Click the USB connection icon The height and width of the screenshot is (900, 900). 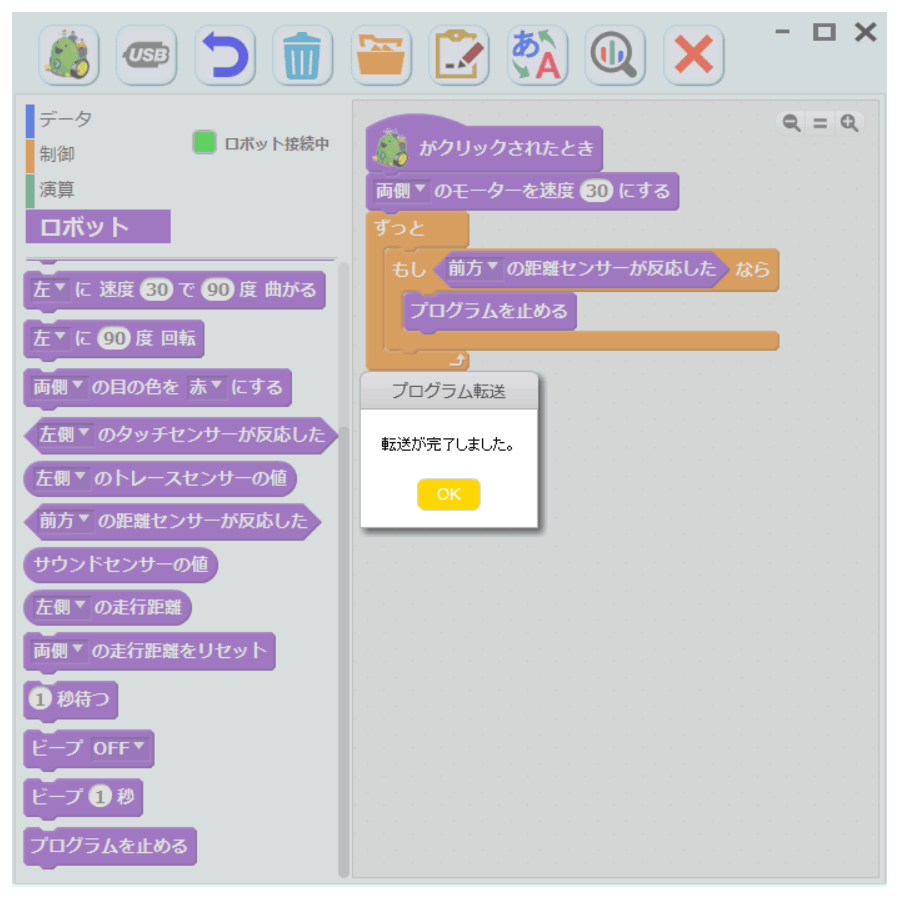(x=146, y=55)
